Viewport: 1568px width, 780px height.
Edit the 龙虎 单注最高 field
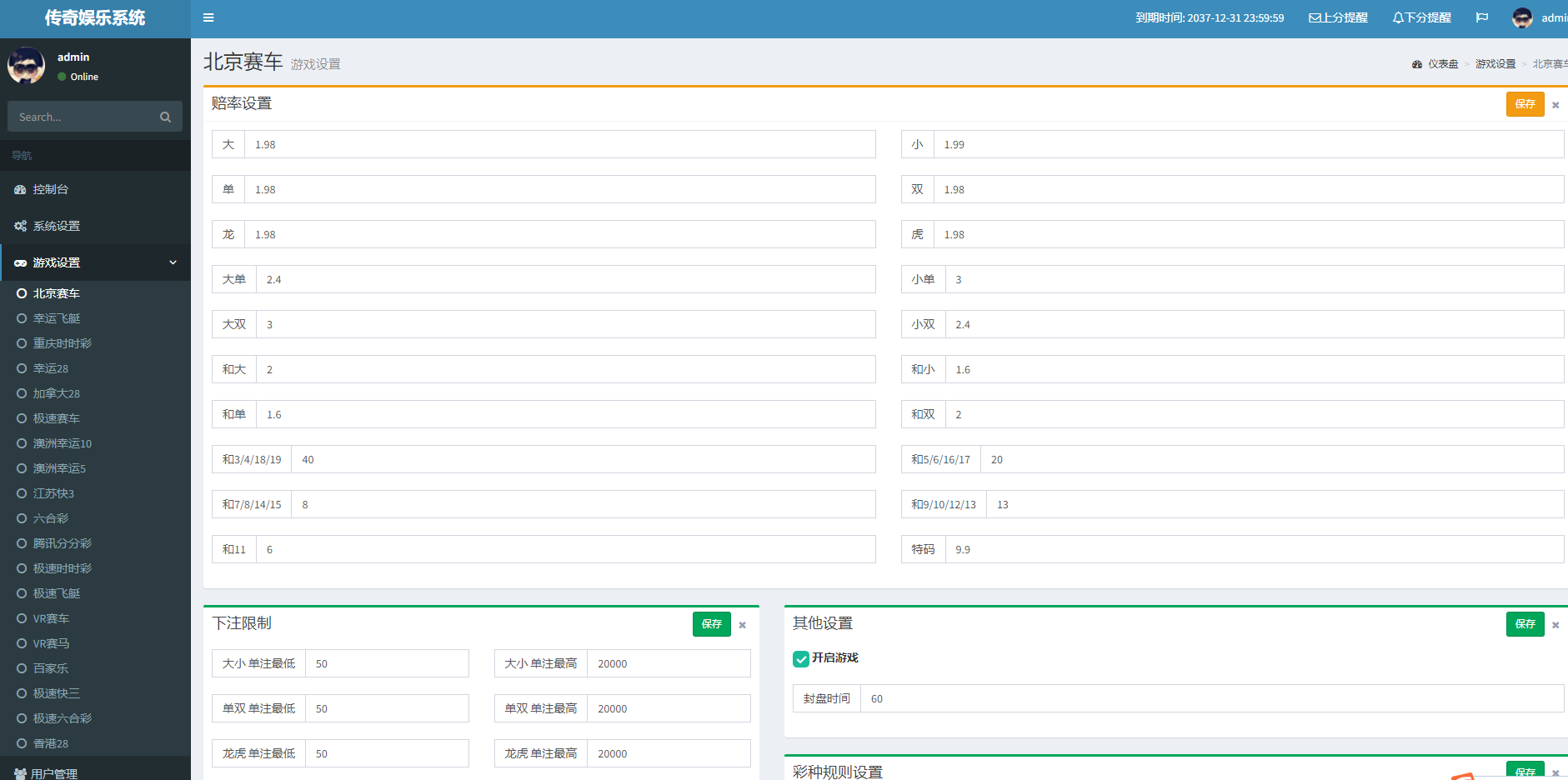click(x=669, y=753)
